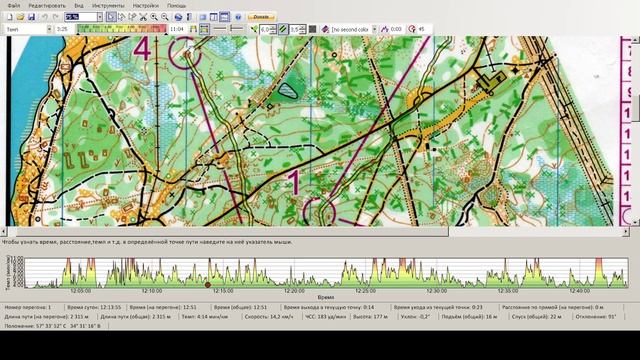Click the dark mask color swatch

coord(312,29)
